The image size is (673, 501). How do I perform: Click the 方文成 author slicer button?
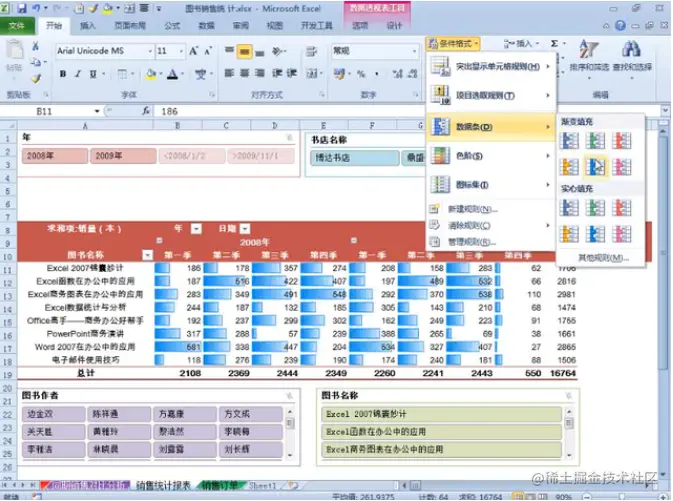pyautogui.click(x=251, y=414)
